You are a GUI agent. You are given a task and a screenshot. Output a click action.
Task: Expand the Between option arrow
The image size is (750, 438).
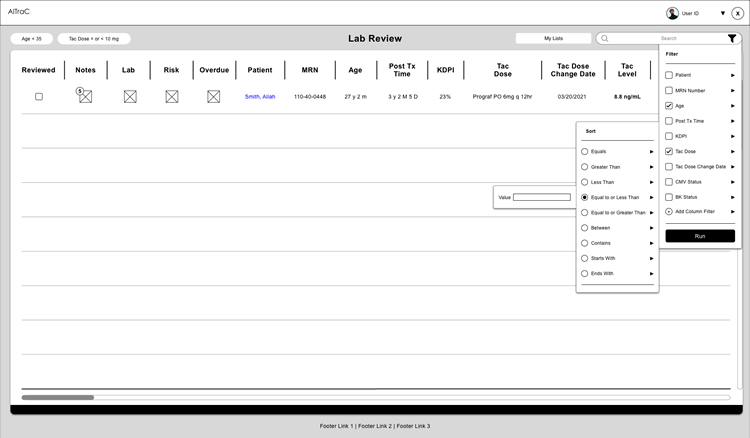click(651, 228)
